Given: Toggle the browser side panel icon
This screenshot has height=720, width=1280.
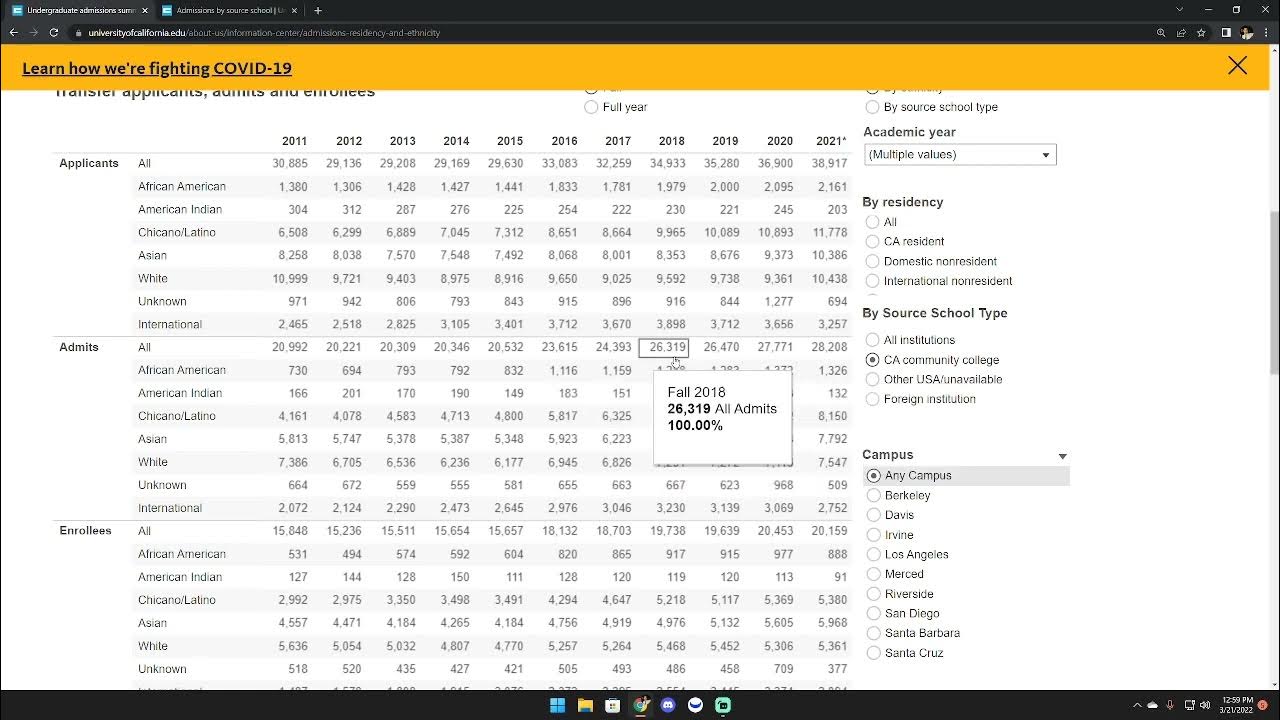Looking at the screenshot, I should 1226,32.
